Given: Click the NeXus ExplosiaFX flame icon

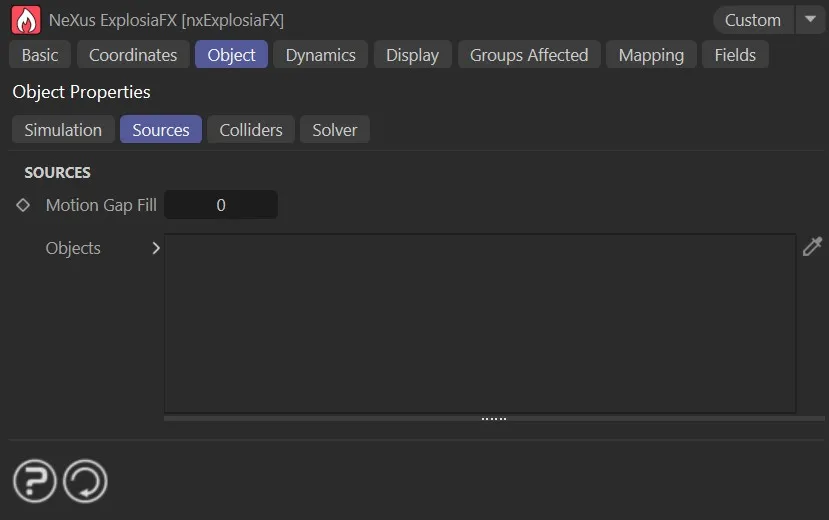Looking at the screenshot, I should tap(26, 20).
